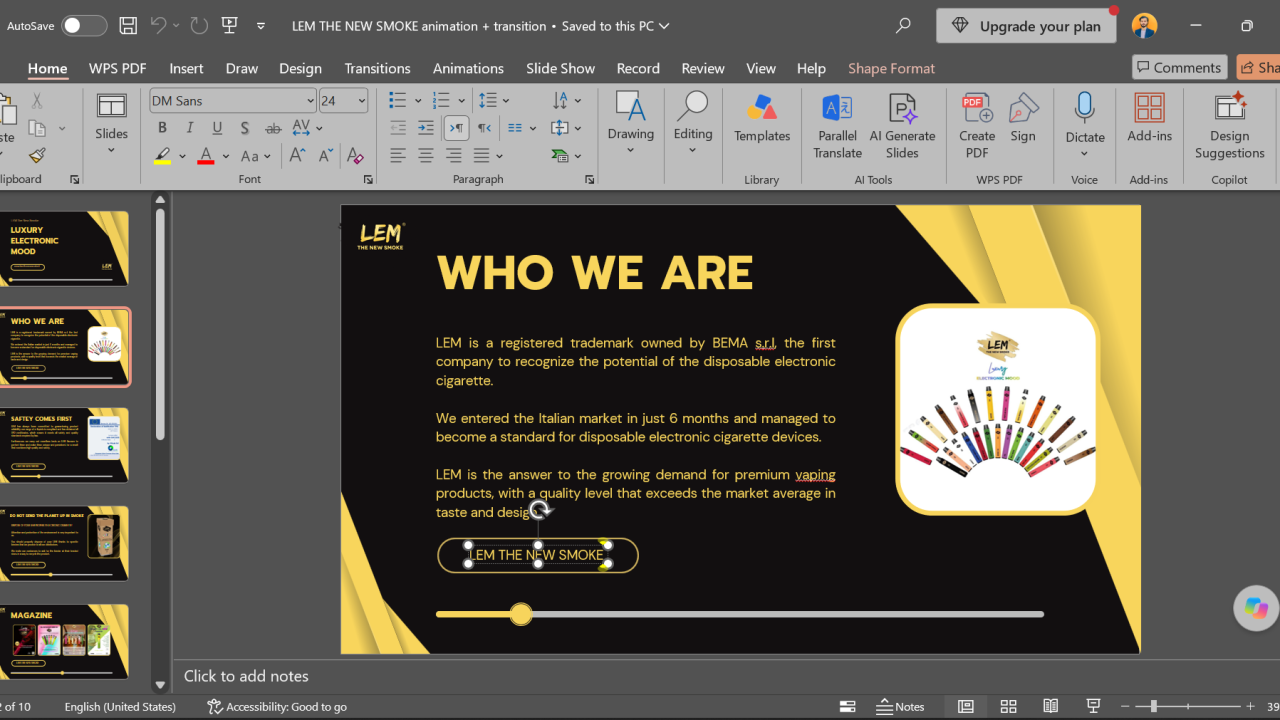Toggle the Notes pane in status bar
Viewport: 1280px width, 720px height.
coord(900,706)
